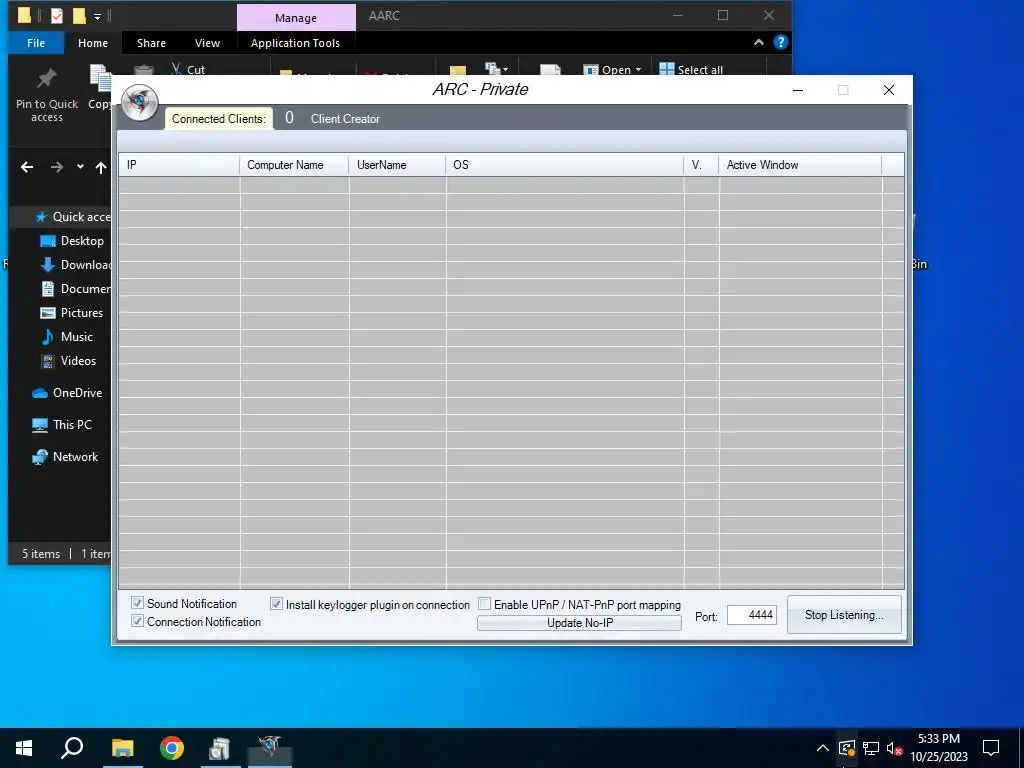Viewport: 1024px width, 768px height.
Task: Click the muted volume tray icon
Action: click(x=895, y=748)
